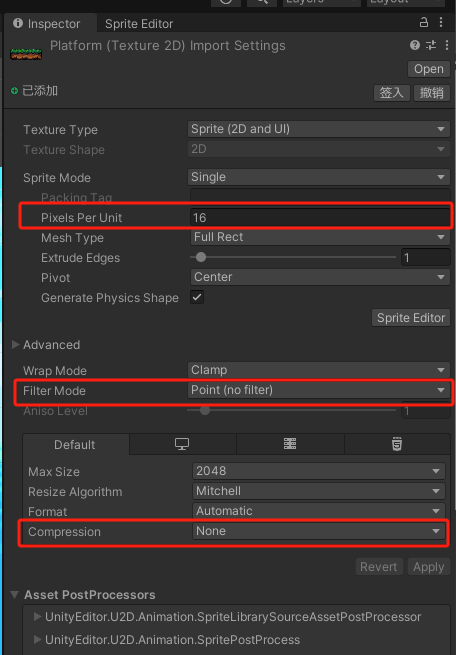Collapse the Asset PostProcessors section
Viewport: 456px width, 655px height.
coord(15,594)
